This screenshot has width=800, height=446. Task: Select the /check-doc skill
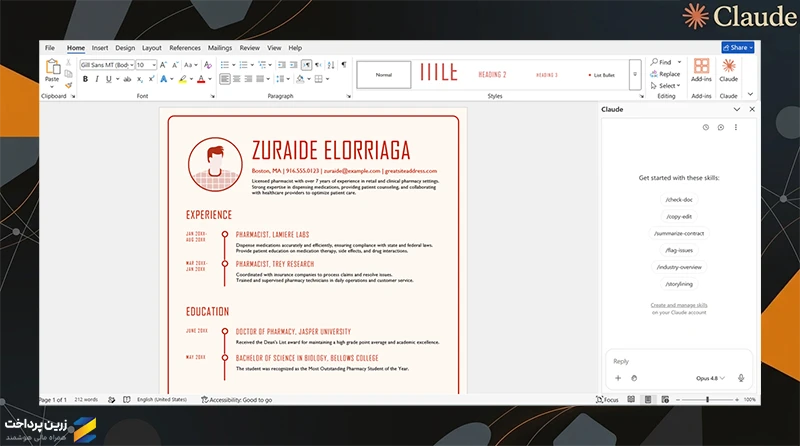tap(679, 200)
